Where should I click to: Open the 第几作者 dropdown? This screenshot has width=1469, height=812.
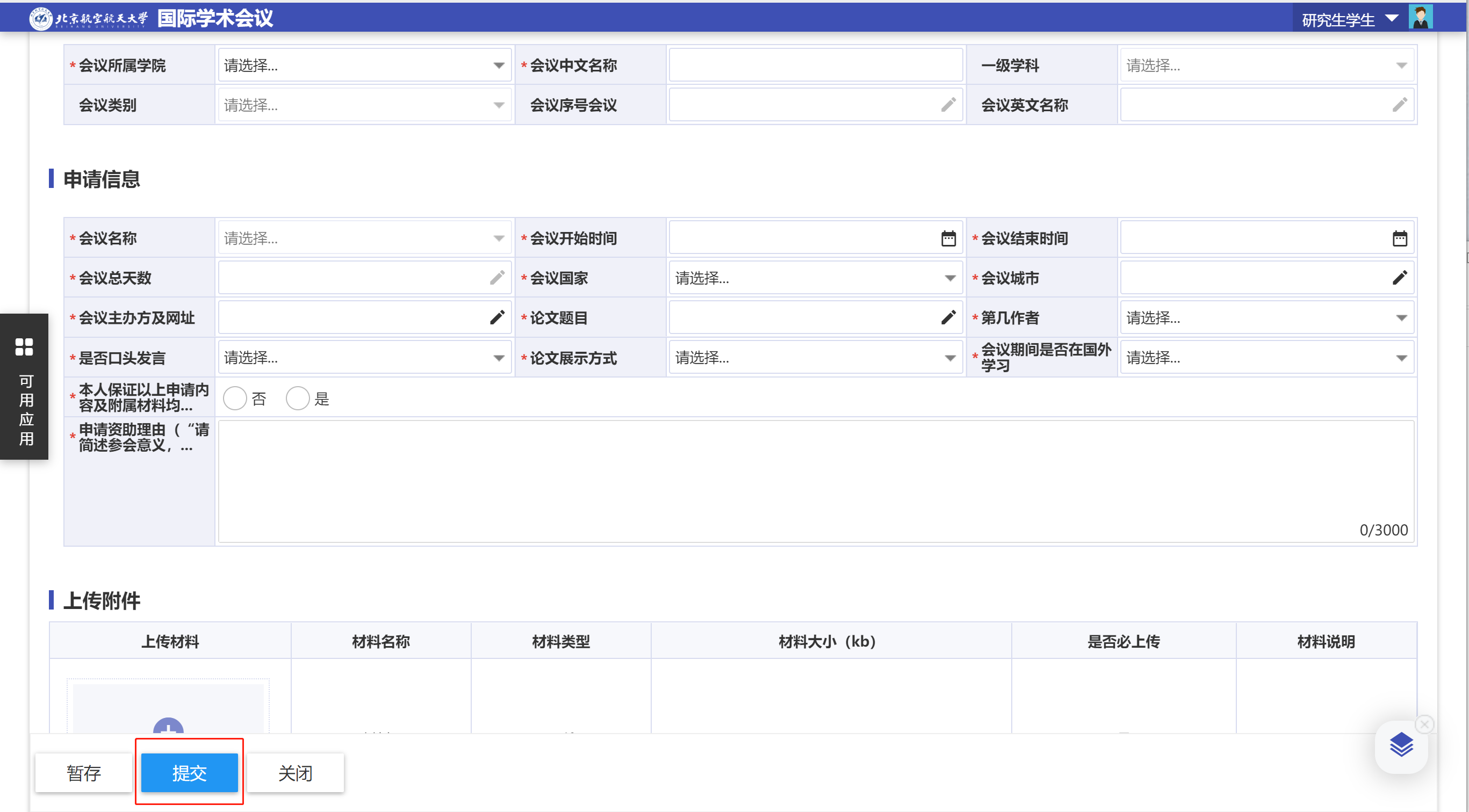click(1266, 317)
